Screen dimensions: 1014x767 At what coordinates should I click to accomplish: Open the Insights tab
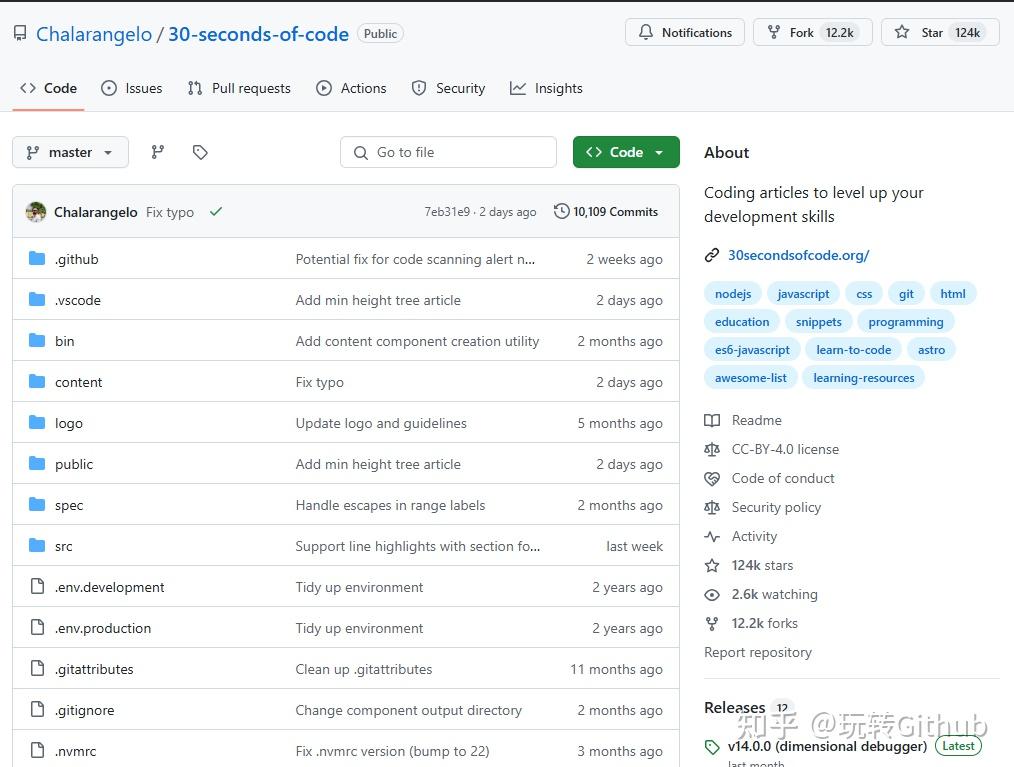(546, 88)
